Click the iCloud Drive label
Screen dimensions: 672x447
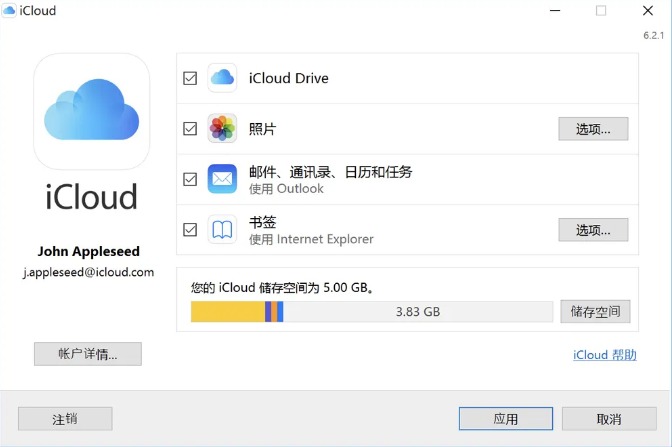tap(289, 78)
